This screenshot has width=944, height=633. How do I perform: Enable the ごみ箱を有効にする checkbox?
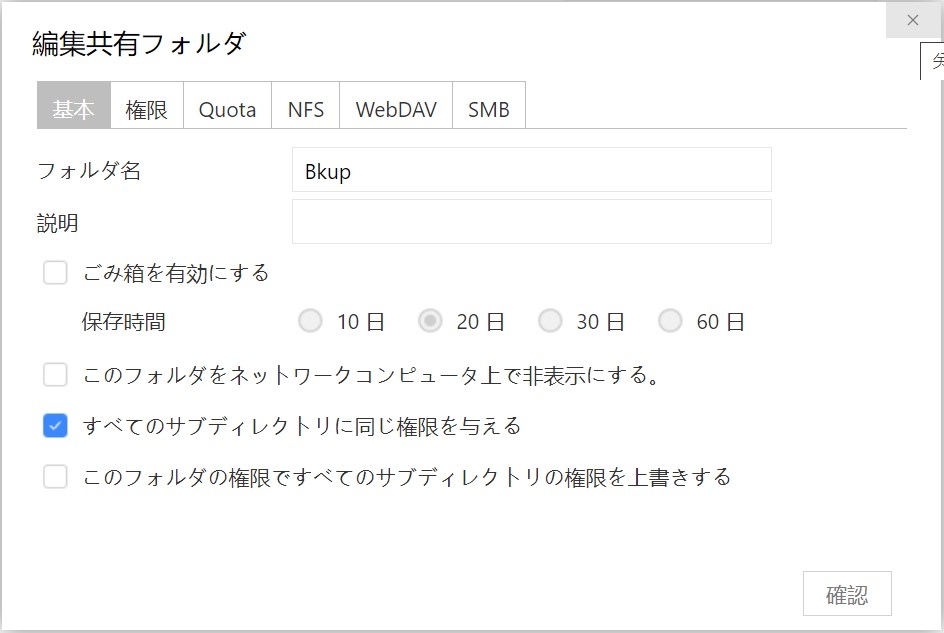55,273
